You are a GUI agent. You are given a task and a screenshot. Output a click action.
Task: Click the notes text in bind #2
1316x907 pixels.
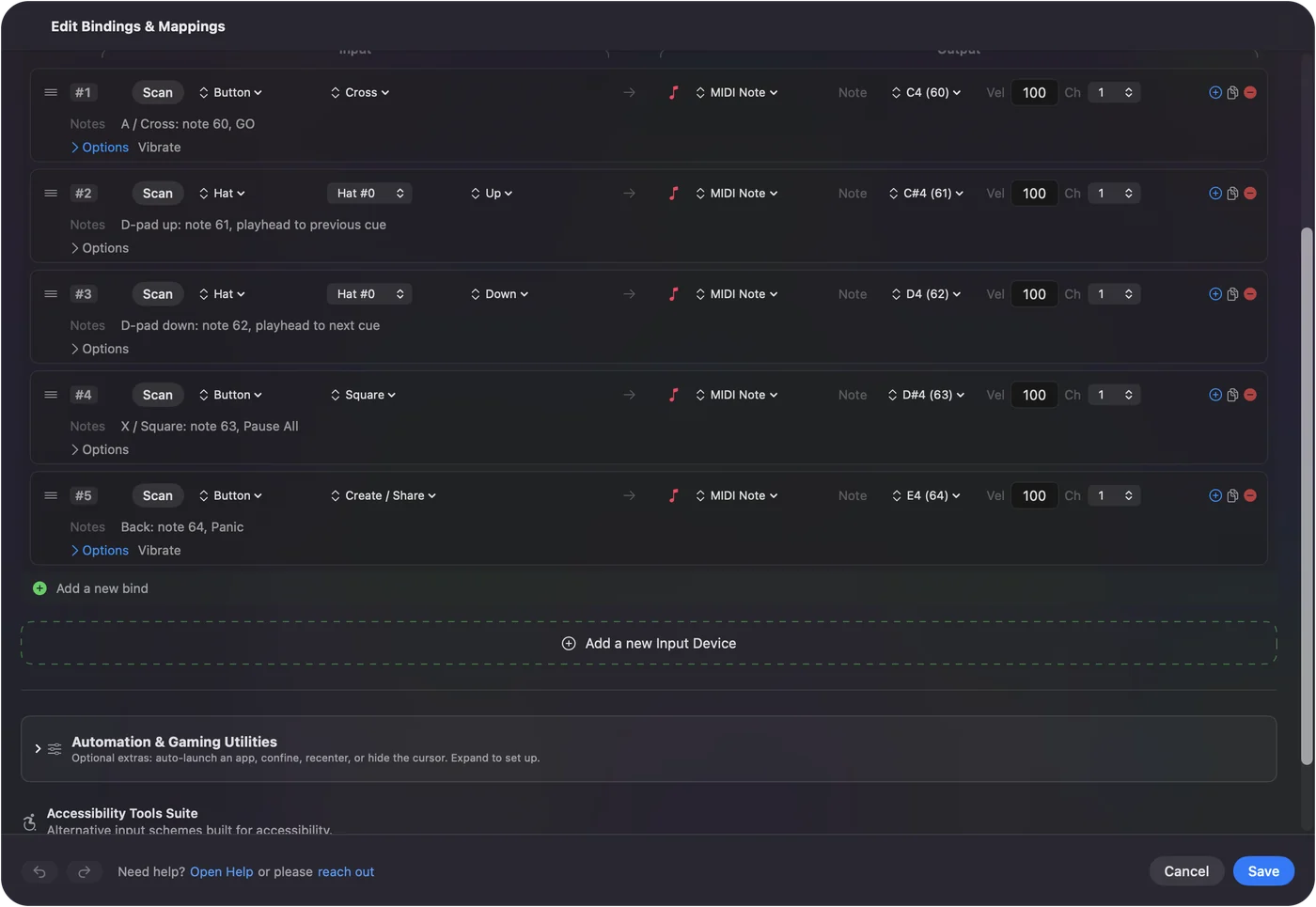coord(254,225)
